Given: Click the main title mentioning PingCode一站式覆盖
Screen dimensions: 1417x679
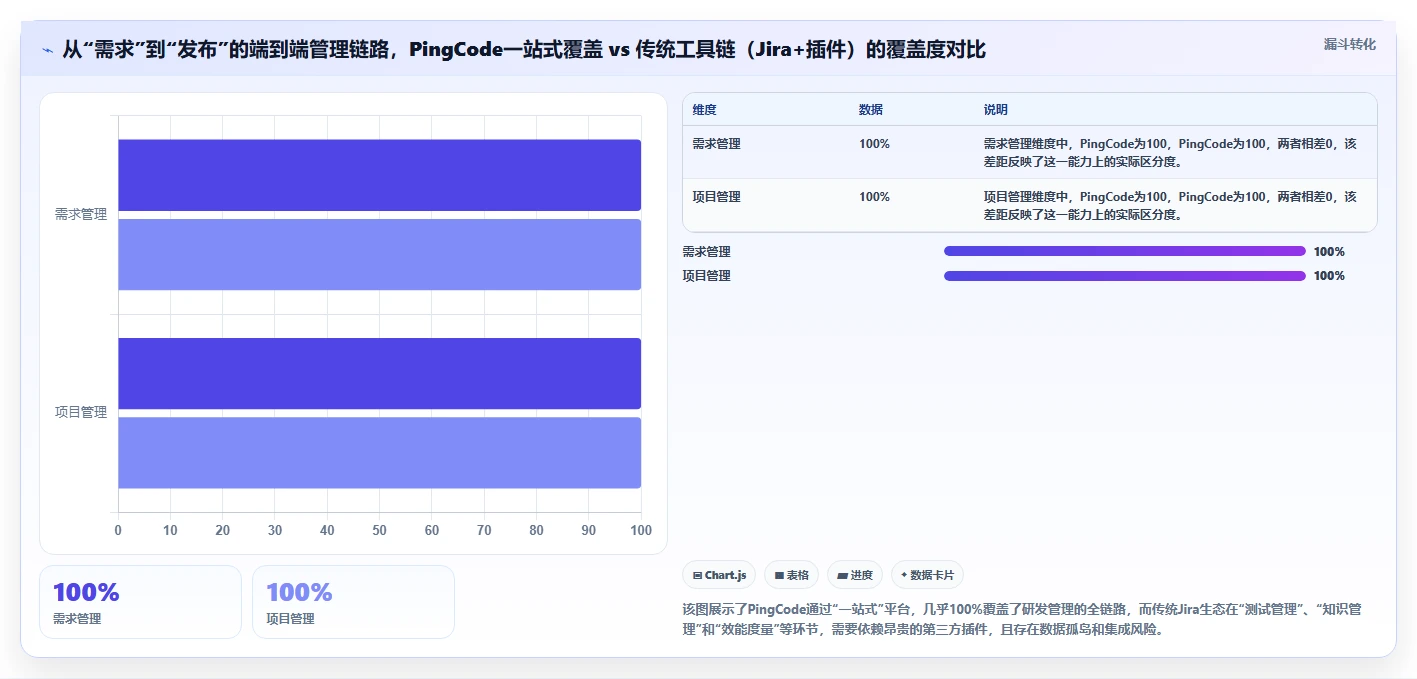Looking at the screenshot, I should 524,49.
